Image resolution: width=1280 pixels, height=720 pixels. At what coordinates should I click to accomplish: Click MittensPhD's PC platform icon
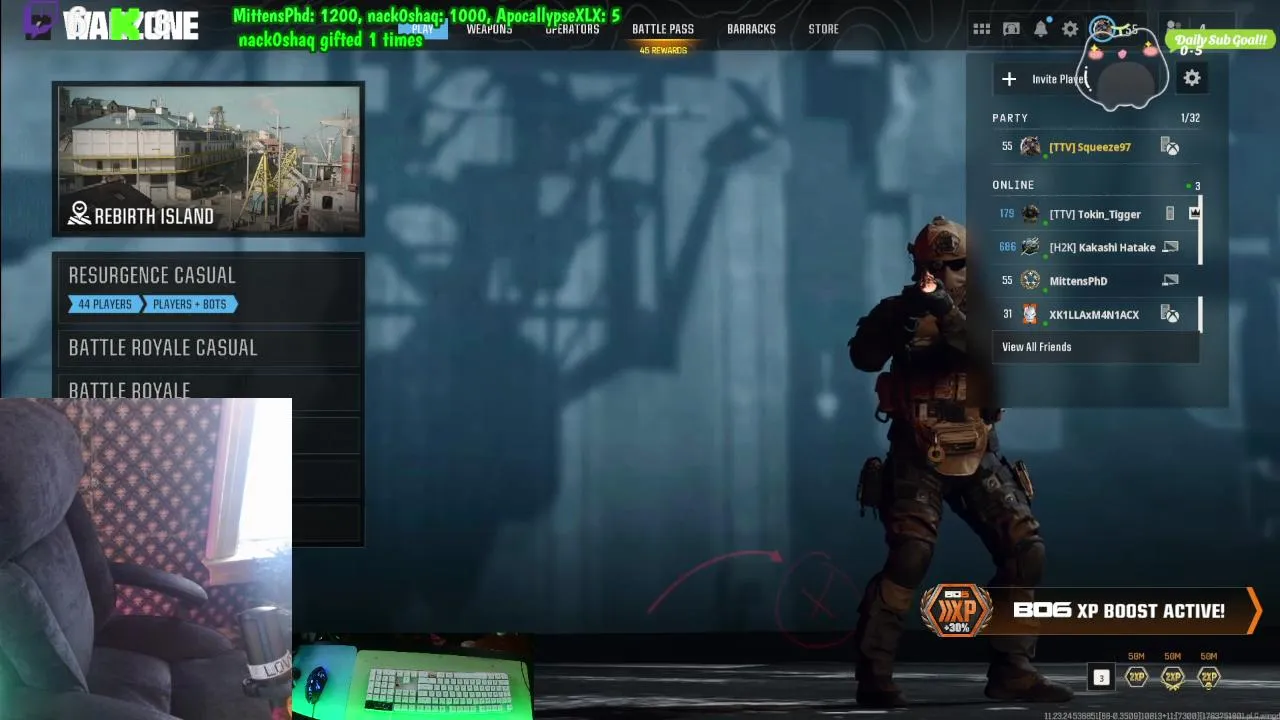click(x=1170, y=281)
